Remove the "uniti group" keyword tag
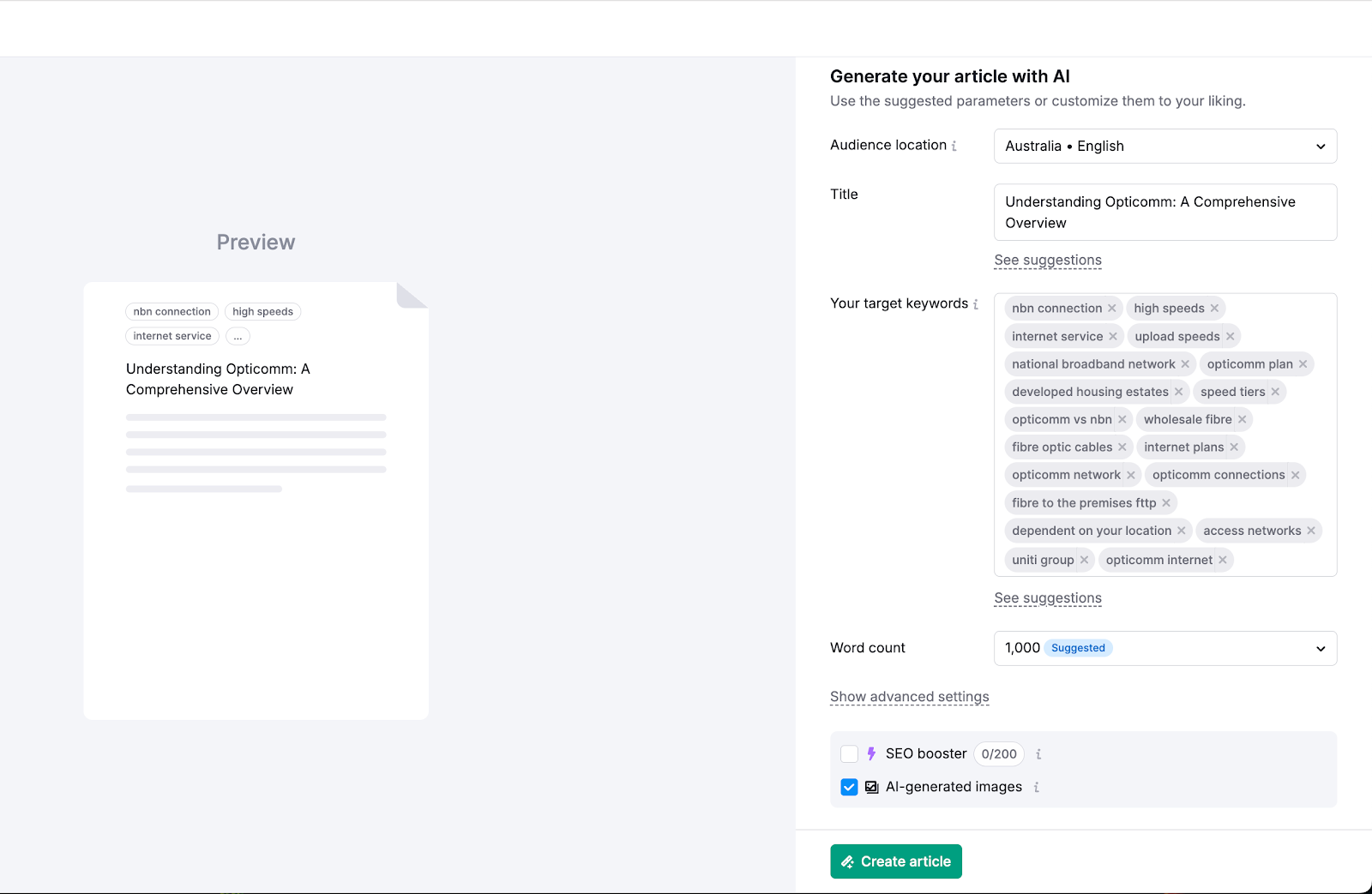 [1084, 560]
